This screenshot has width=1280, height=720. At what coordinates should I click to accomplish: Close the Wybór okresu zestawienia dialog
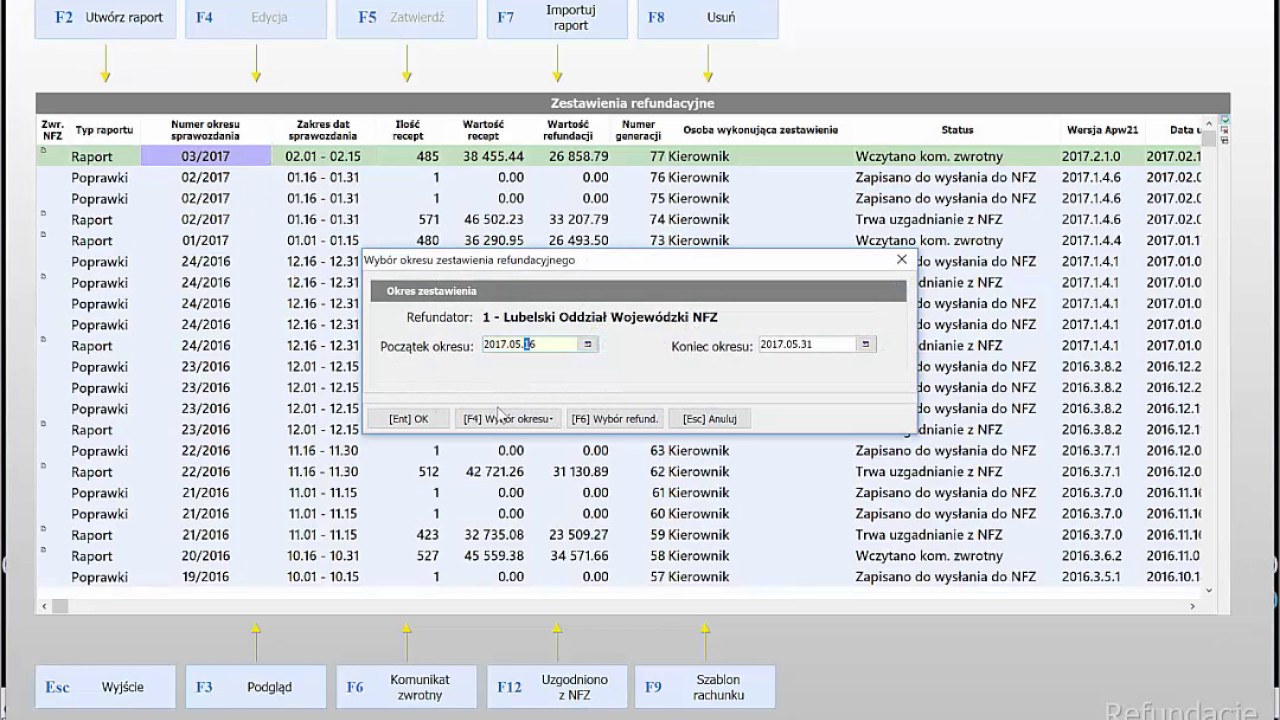(x=902, y=259)
